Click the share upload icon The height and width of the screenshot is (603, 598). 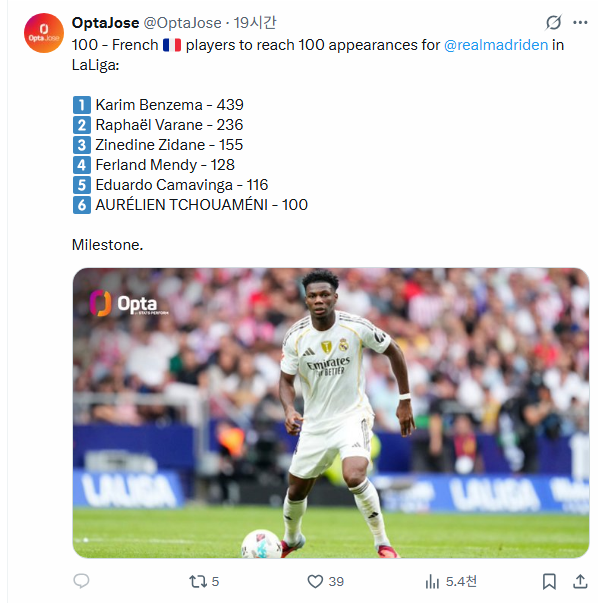point(580,581)
